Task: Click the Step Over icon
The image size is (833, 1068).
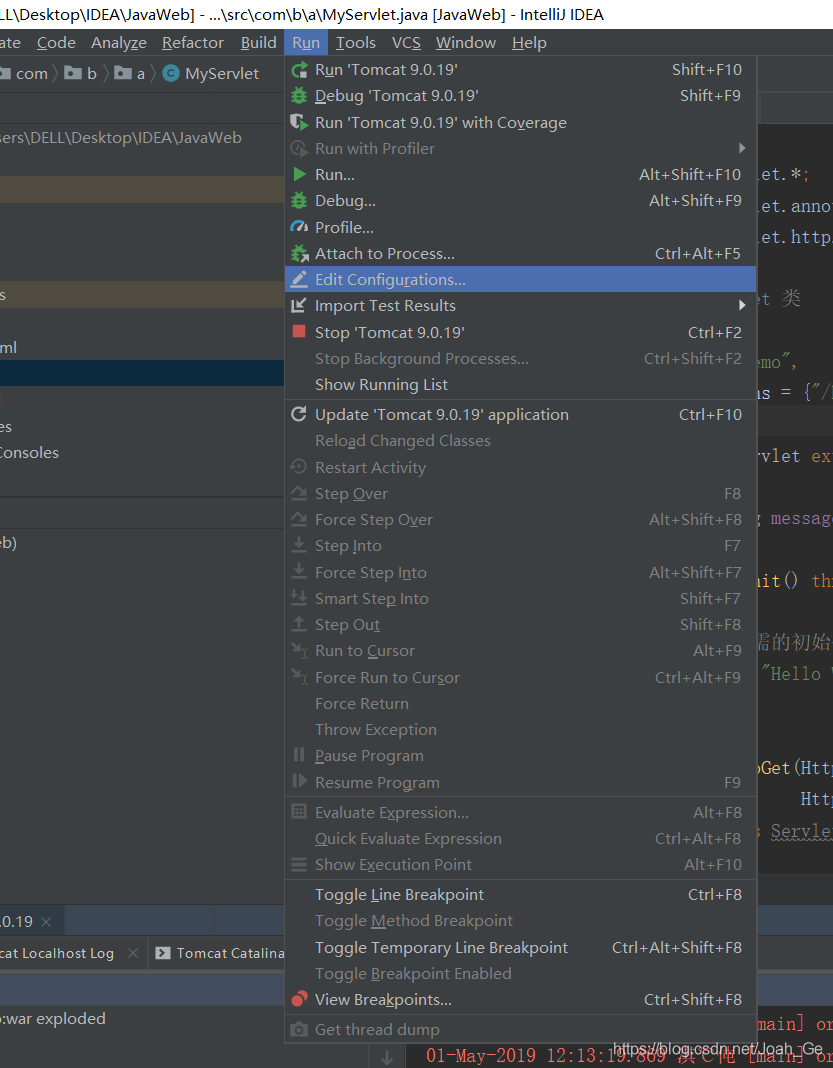Action: point(299,493)
